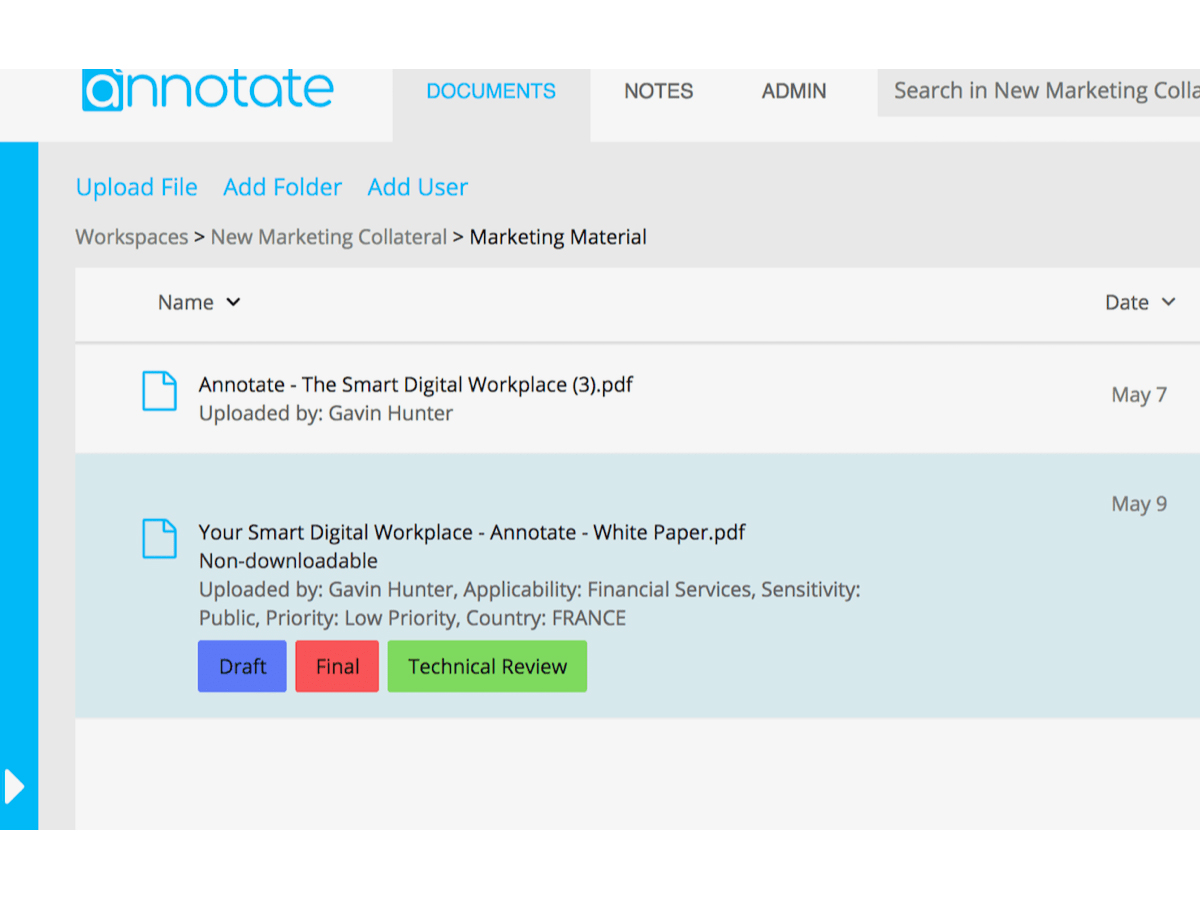Open Annotate - The Smart Digital Workplace (3).pdf
The width and height of the screenshot is (1200, 900).
point(415,384)
